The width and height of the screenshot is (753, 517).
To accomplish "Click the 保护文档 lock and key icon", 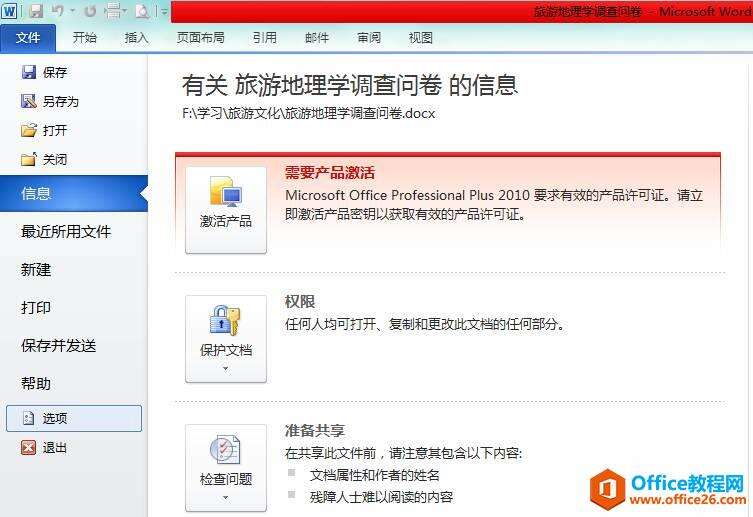I will pyautogui.click(x=225, y=321).
